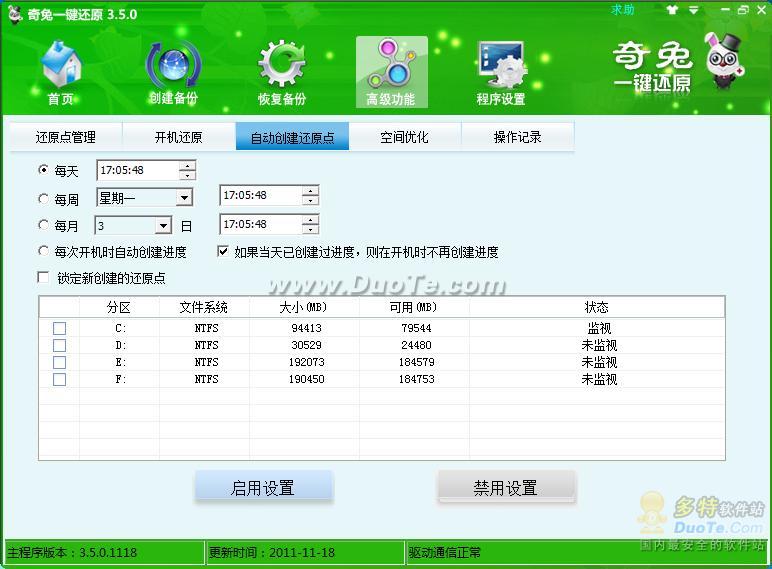Increase daily time with up spinner
Viewport: 772px width, 569px height.
click(187, 166)
